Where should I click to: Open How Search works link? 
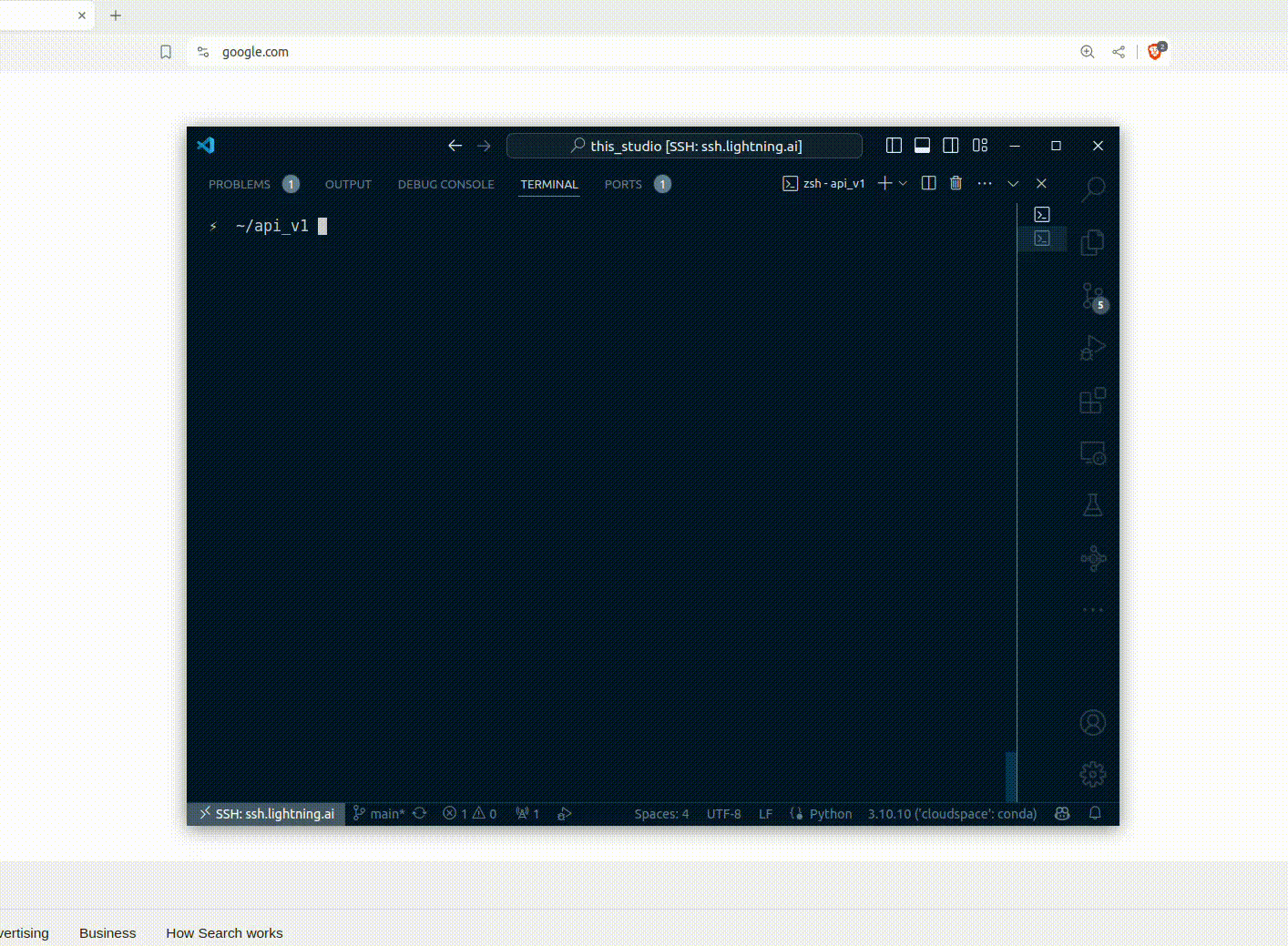(224, 933)
